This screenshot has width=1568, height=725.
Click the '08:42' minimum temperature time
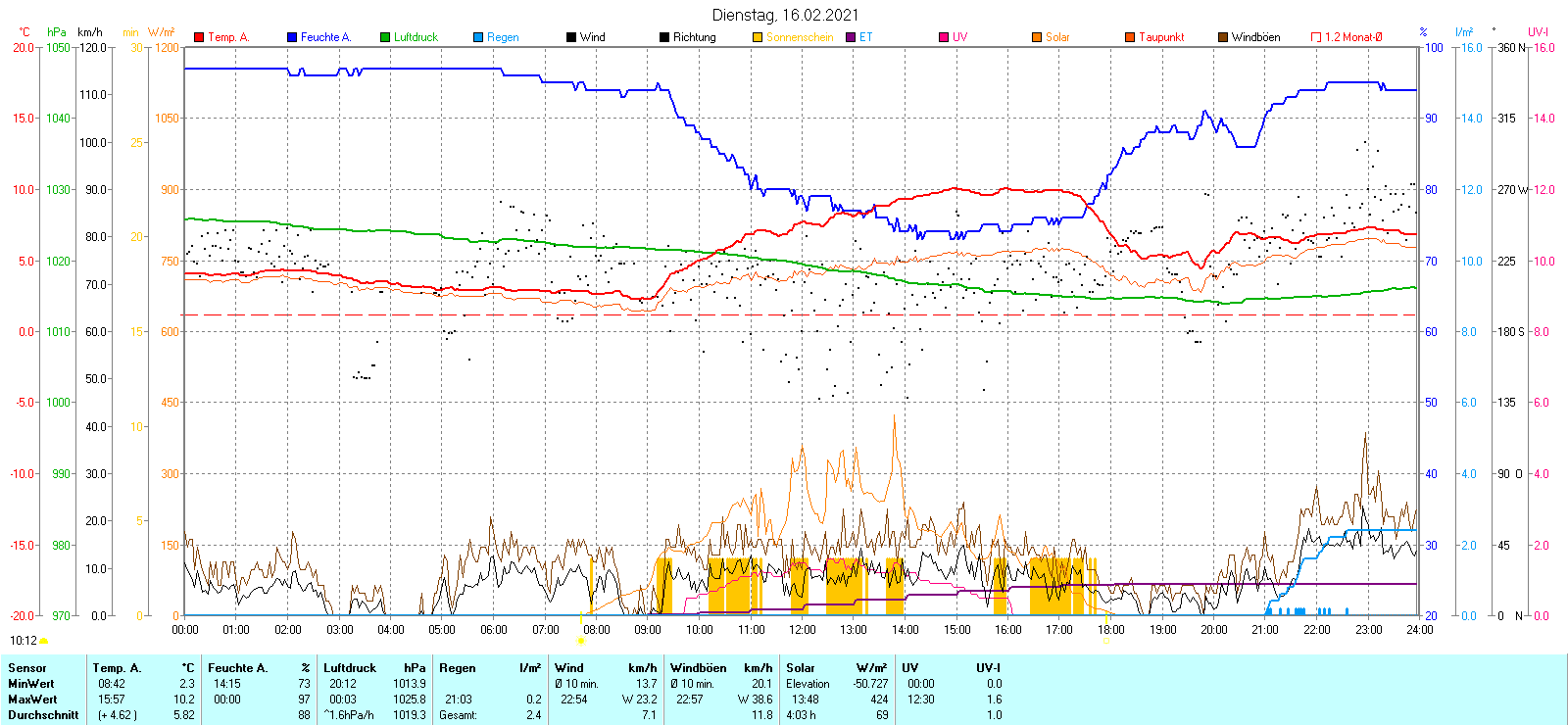click(x=113, y=684)
